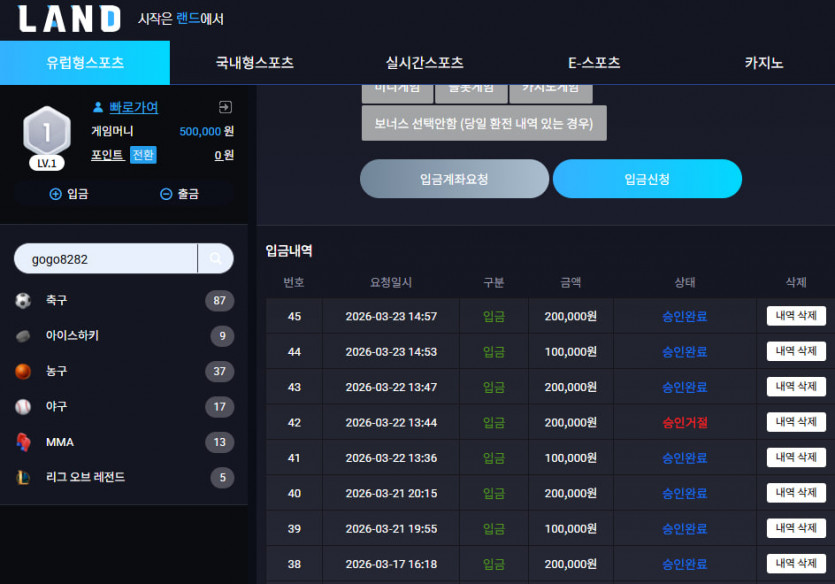Click the logout arrow icon beside username

(225, 107)
